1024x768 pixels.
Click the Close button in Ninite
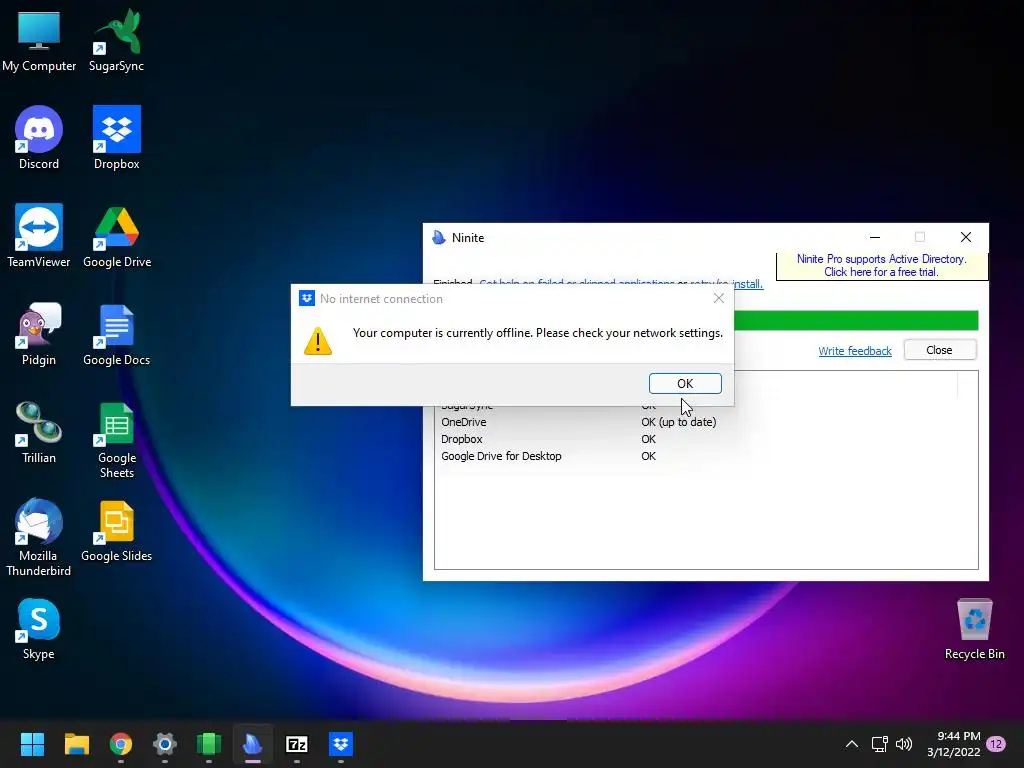940,350
